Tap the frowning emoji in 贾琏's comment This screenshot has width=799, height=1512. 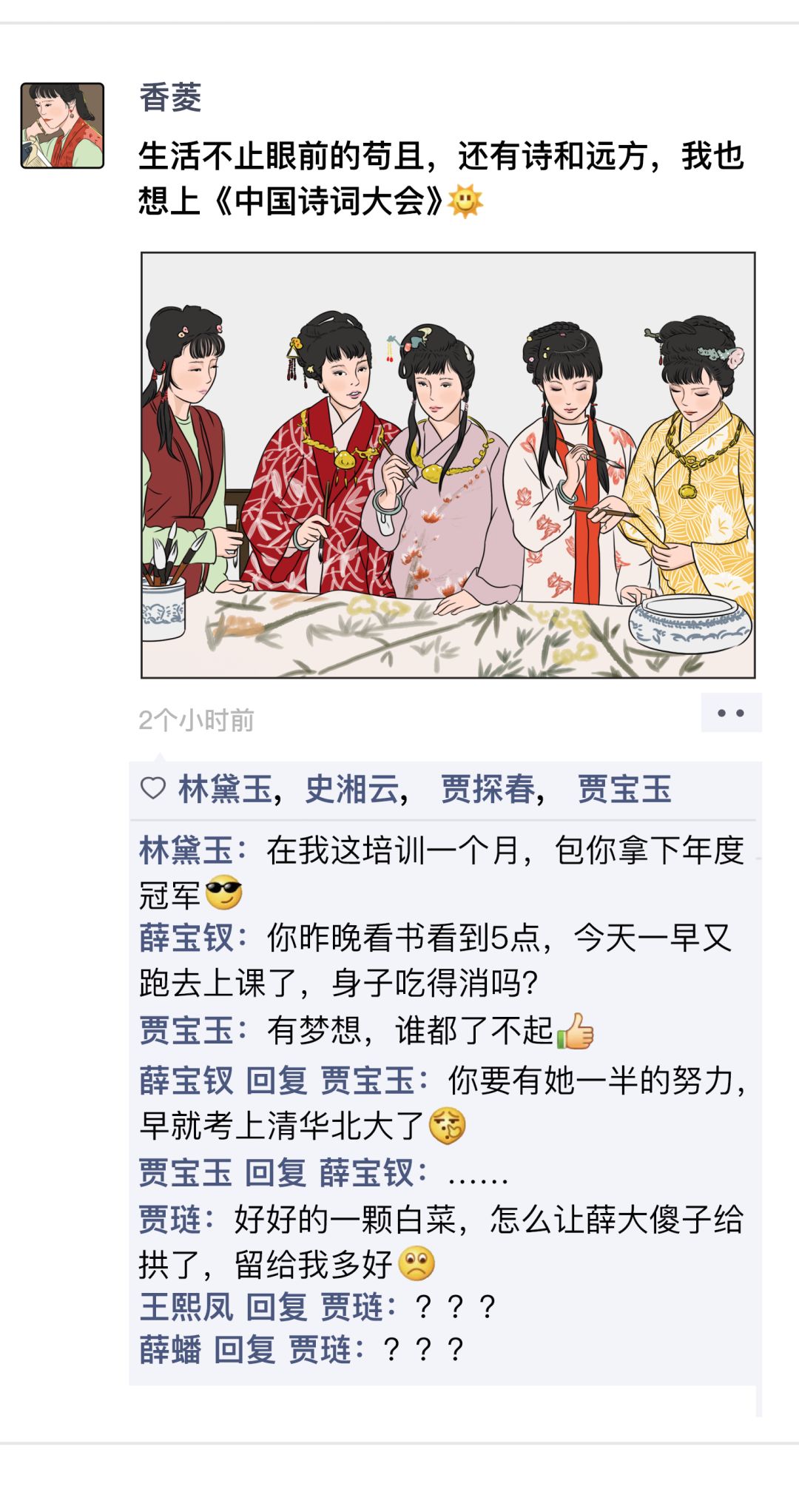click(417, 1263)
